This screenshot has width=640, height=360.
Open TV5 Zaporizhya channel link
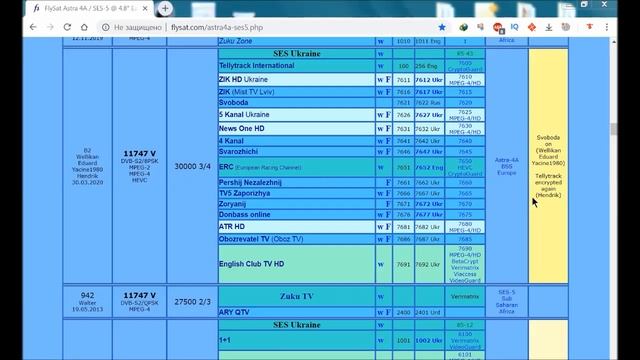(244, 193)
